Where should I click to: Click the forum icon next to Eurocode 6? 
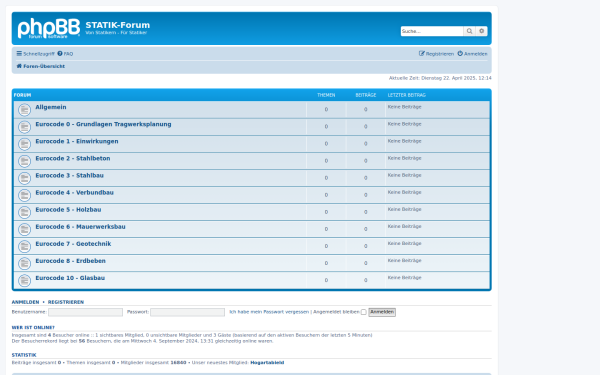coord(24,230)
